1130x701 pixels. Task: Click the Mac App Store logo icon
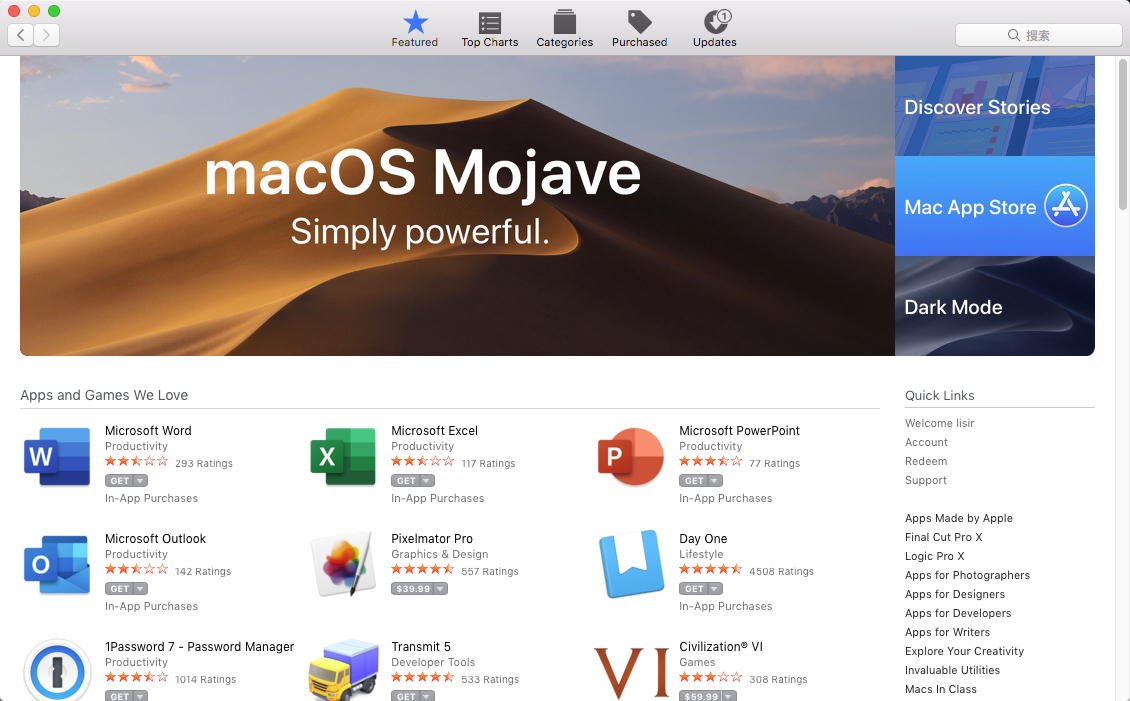pyautogui.click(x=1066, y=205)
